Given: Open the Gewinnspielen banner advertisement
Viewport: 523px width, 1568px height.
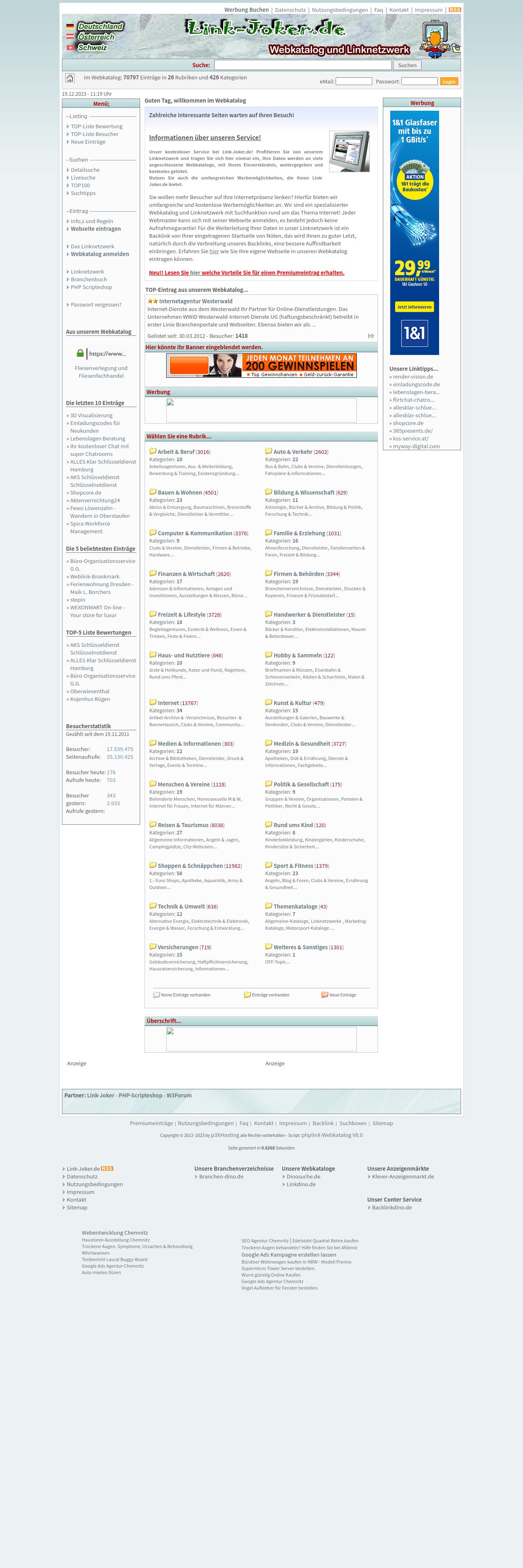Looking at the screenshot, I should [x=261, y=365].
